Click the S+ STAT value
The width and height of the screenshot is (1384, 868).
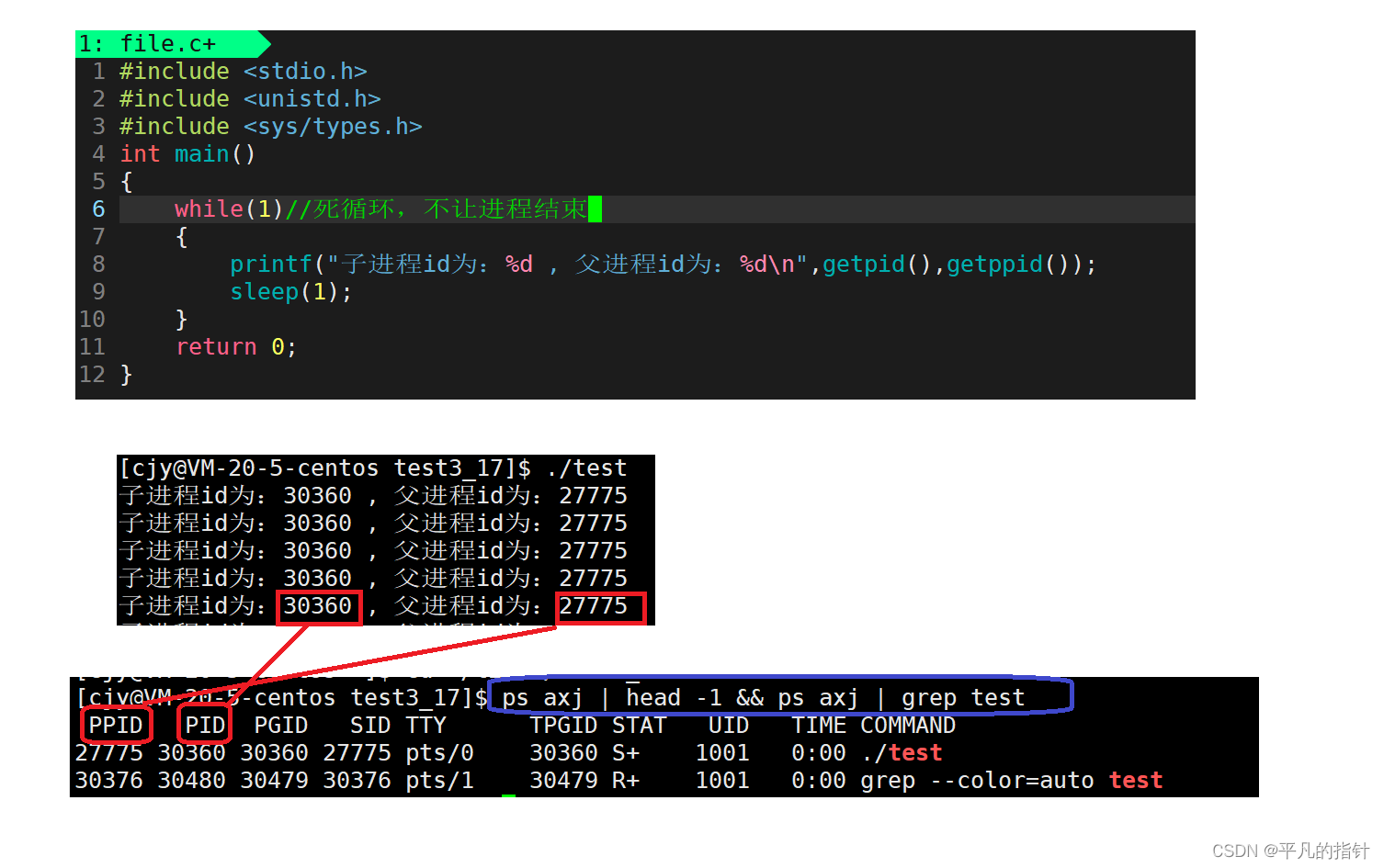click(626, 752)
